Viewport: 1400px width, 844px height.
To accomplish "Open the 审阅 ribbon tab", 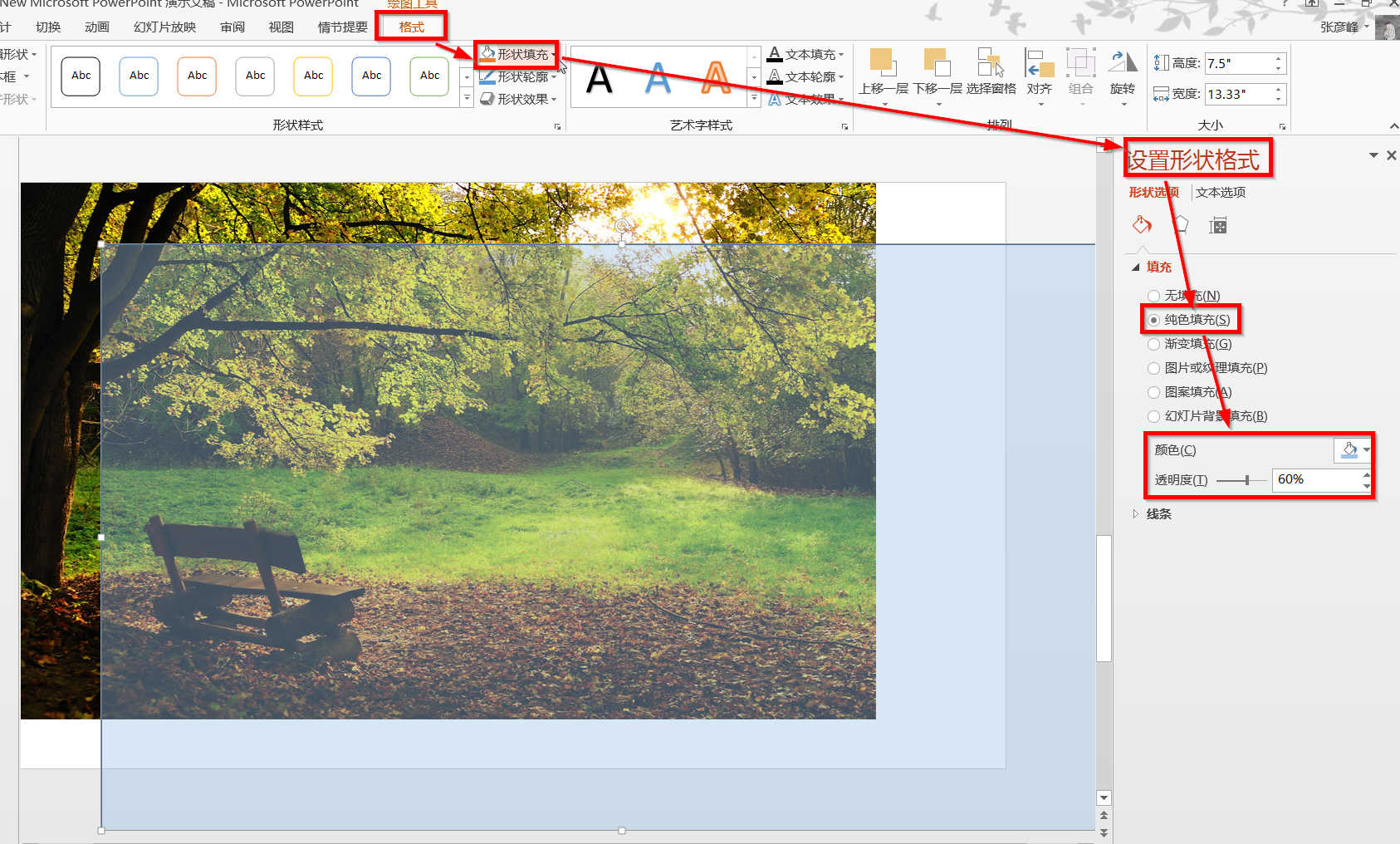I will point(232,26).
